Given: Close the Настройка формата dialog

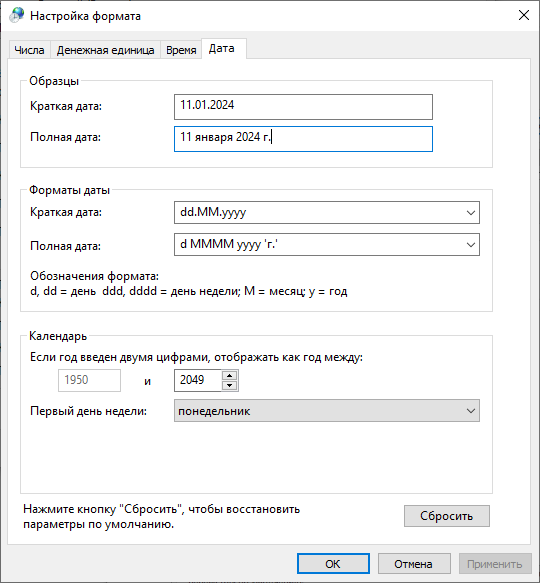Looking at the screenshot, I should click(524, 15).
